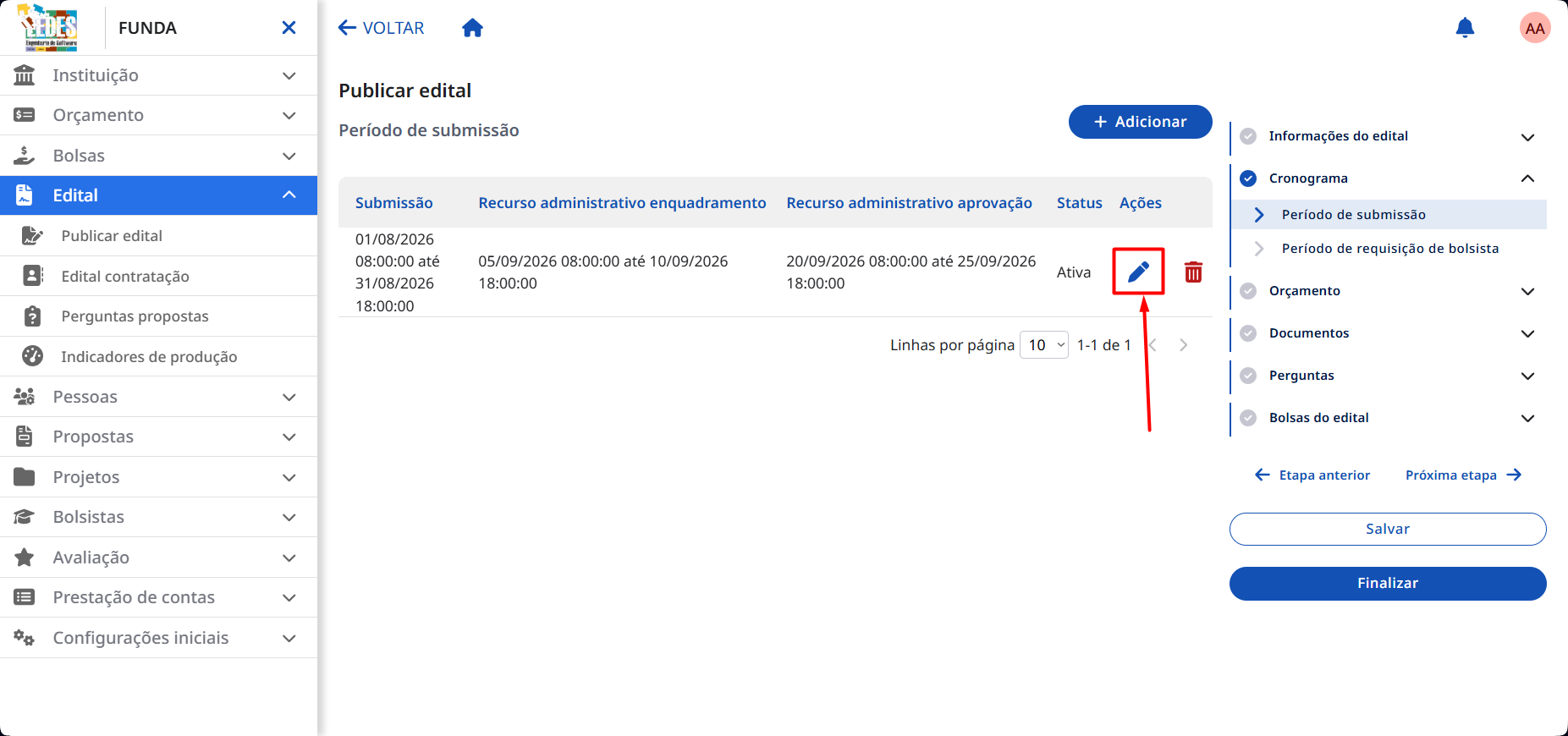The width and height of the screenshot is (1568, 736).
Task: Select Período de submissão step item
Action: [1389, 215]
